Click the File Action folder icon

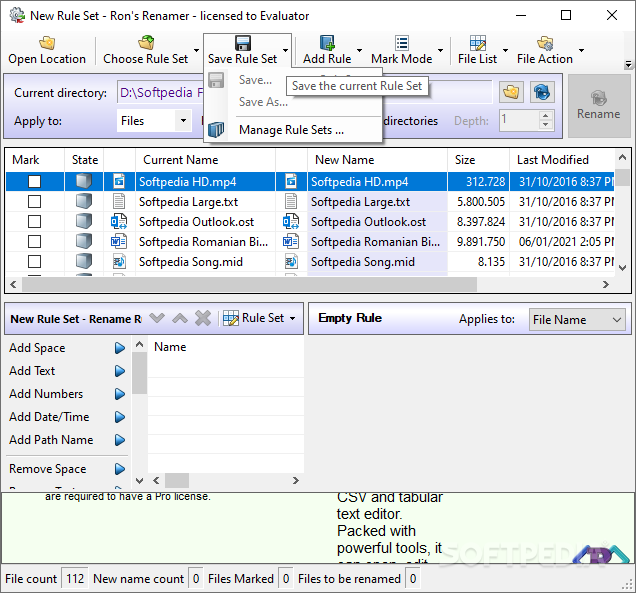(545, 43)
